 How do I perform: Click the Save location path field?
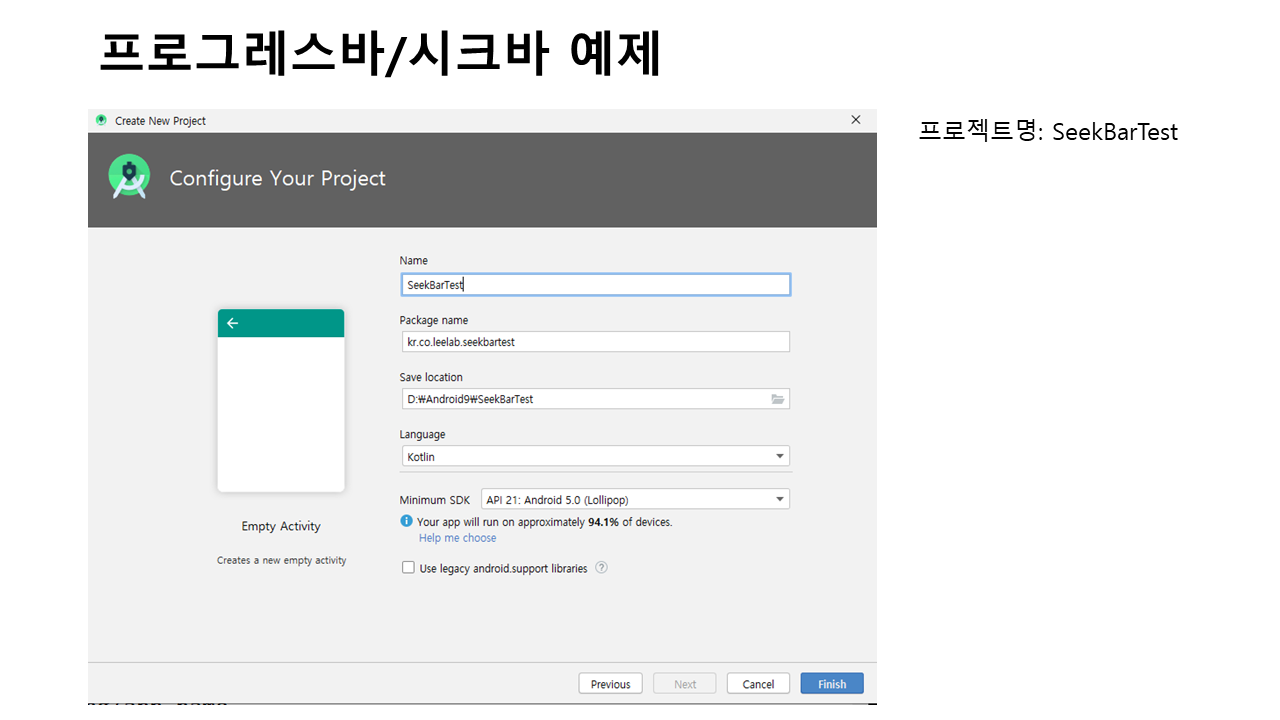tap(583, 399)
